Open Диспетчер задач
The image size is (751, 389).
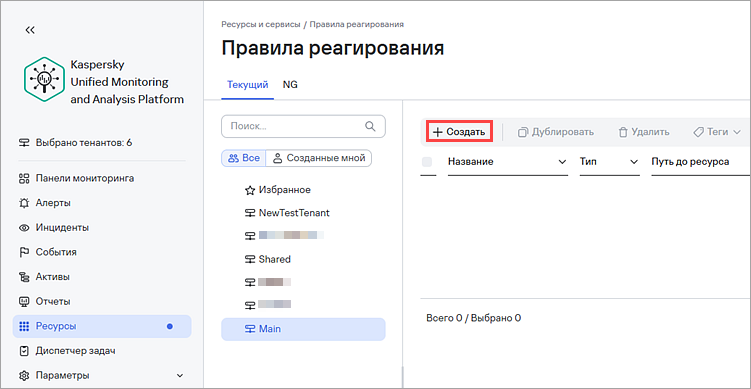(x=75, y=351)
